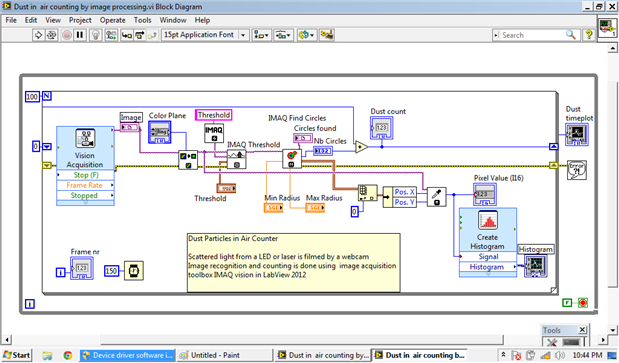
Task: Toggle Retain Wire Values button
Action: [111, 35]
